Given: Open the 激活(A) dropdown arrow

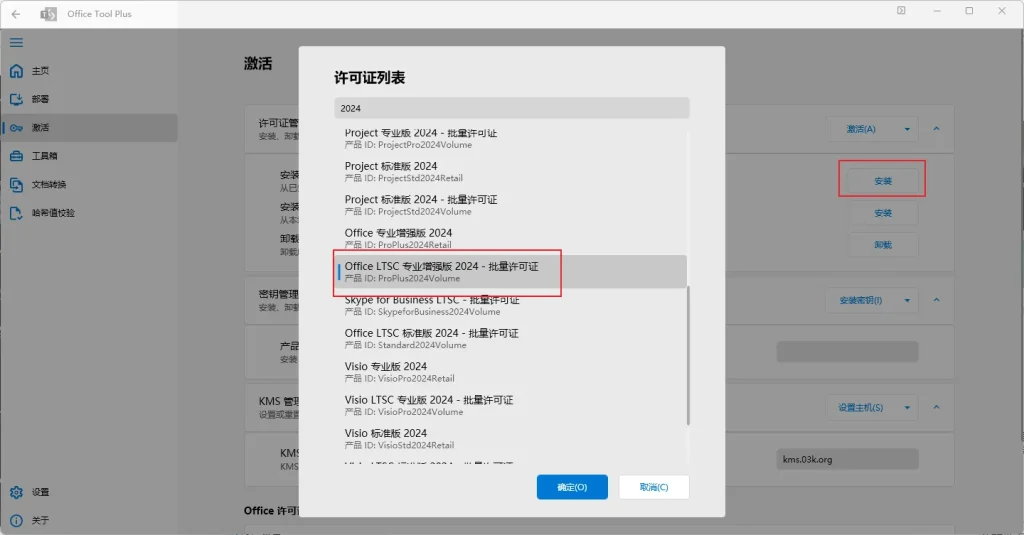Looking at the screenshot, I should tap(907, 129).
